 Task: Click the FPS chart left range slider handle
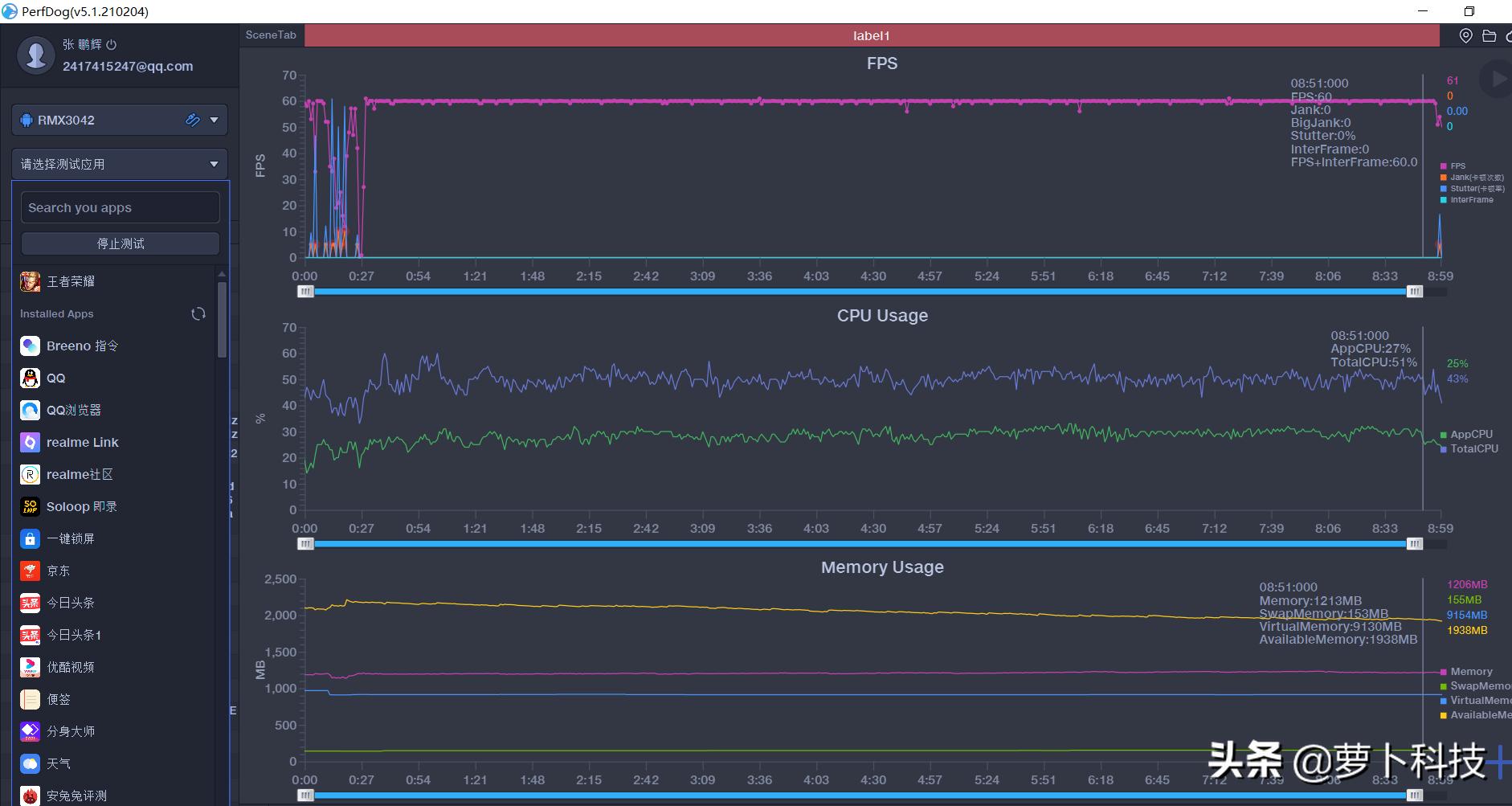305,292
